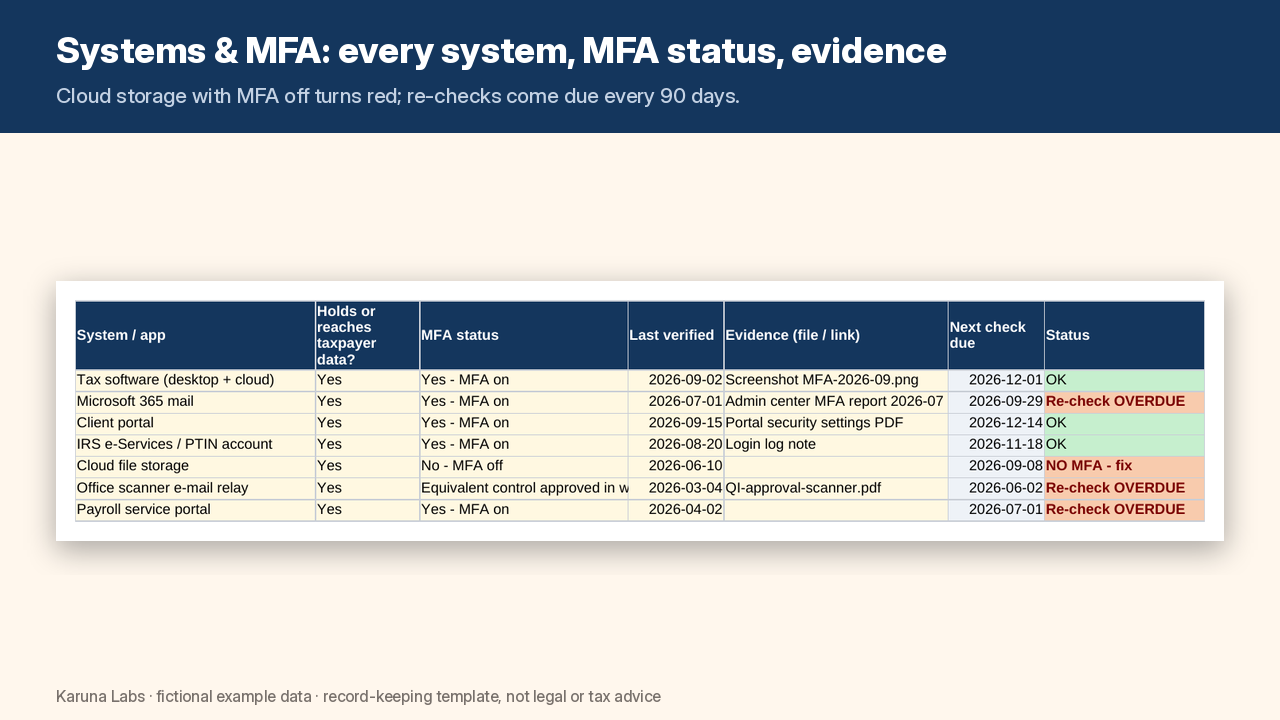The width and height of the screenshot is (1280, 720).
Task: Click the 'Client portal' system cell
Action: [x=195, y=424]
